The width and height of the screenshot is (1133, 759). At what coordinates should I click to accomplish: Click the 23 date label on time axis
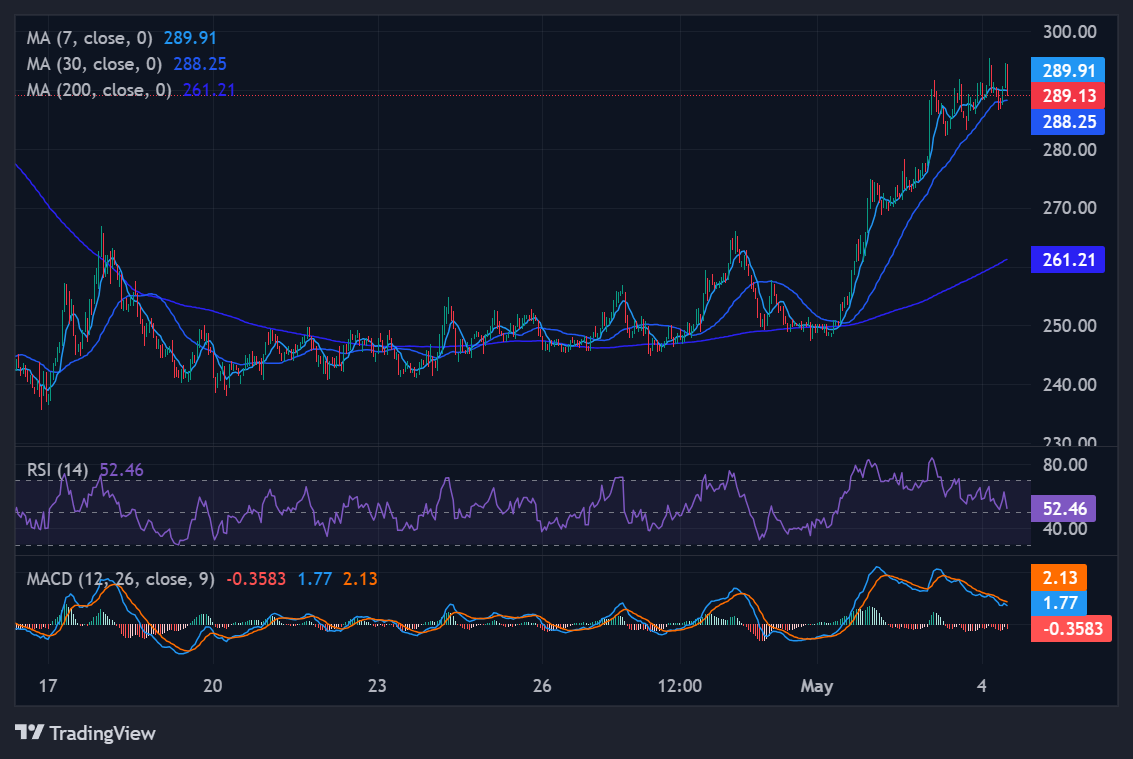pyautogui.click(x=377, y=686)
